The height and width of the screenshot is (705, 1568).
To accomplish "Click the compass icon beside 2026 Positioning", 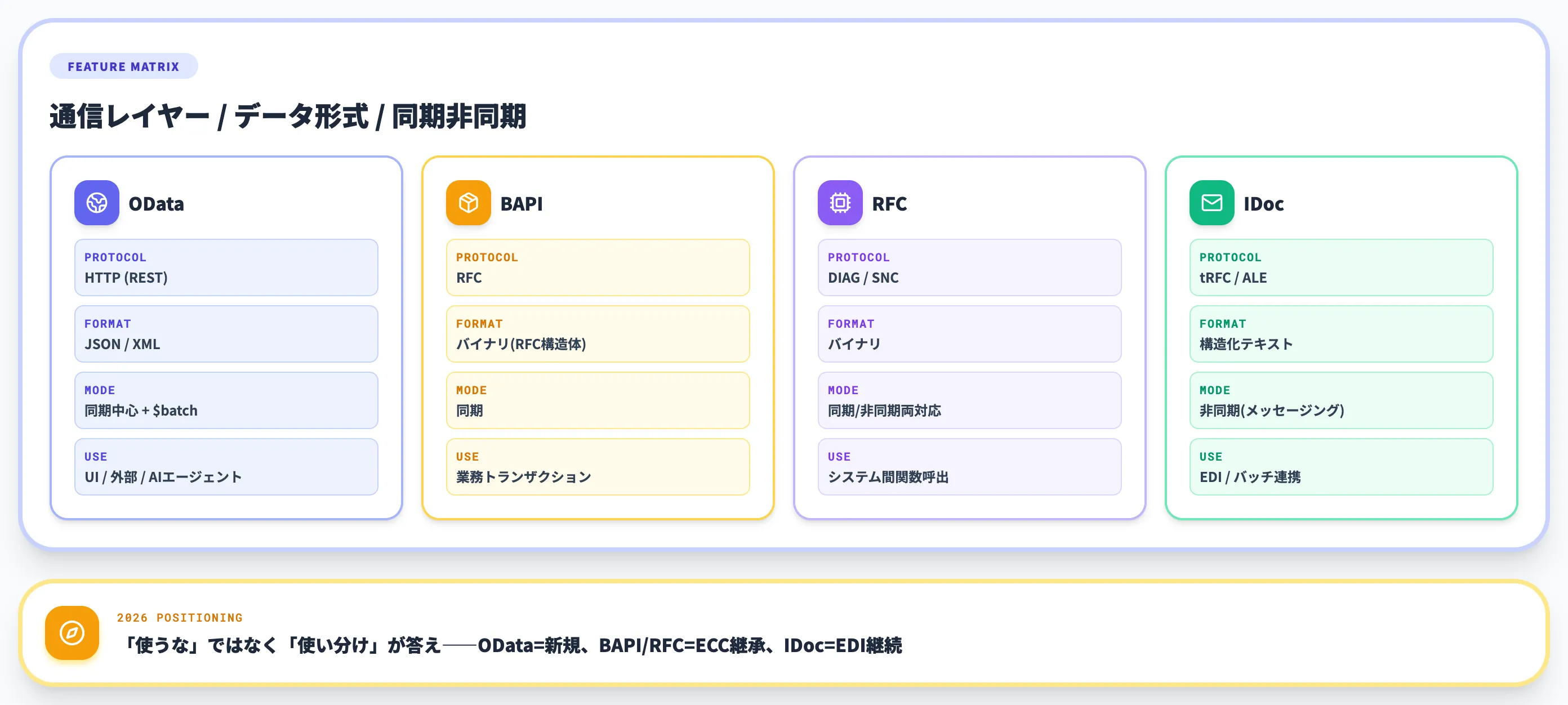I will click(72, 632).
